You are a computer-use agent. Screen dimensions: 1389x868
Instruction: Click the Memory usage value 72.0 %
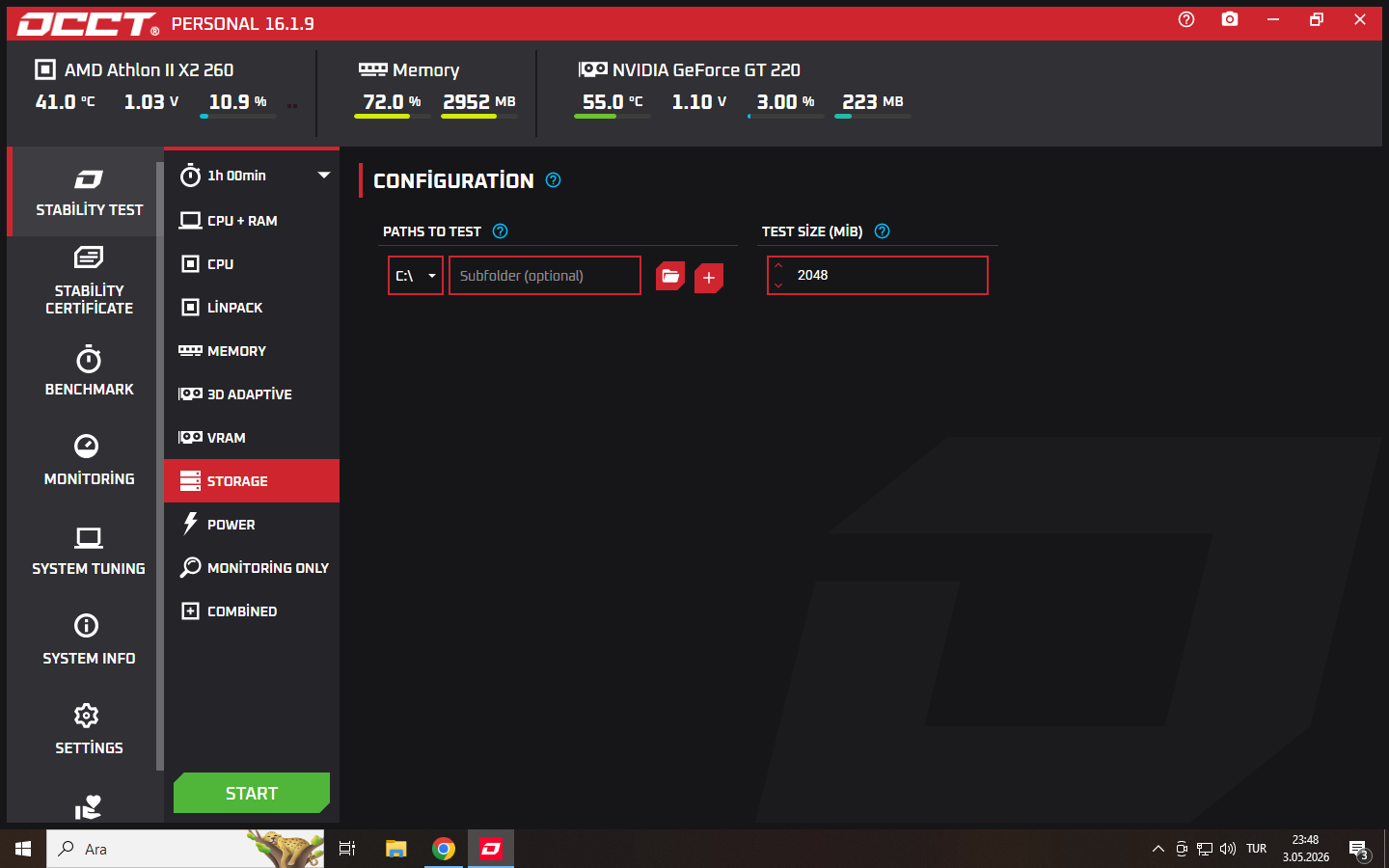(392, 102)
